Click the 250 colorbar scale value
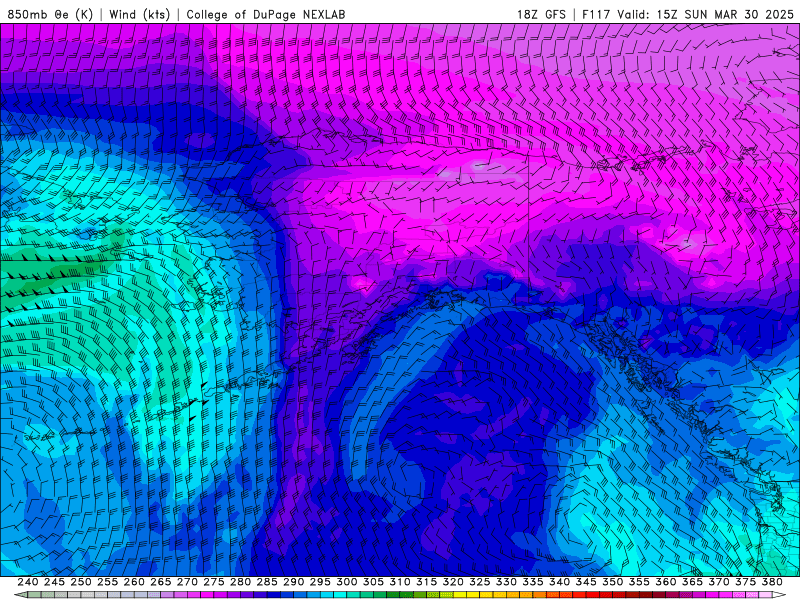Screen dimensions: 800x600 coord(81,582)
